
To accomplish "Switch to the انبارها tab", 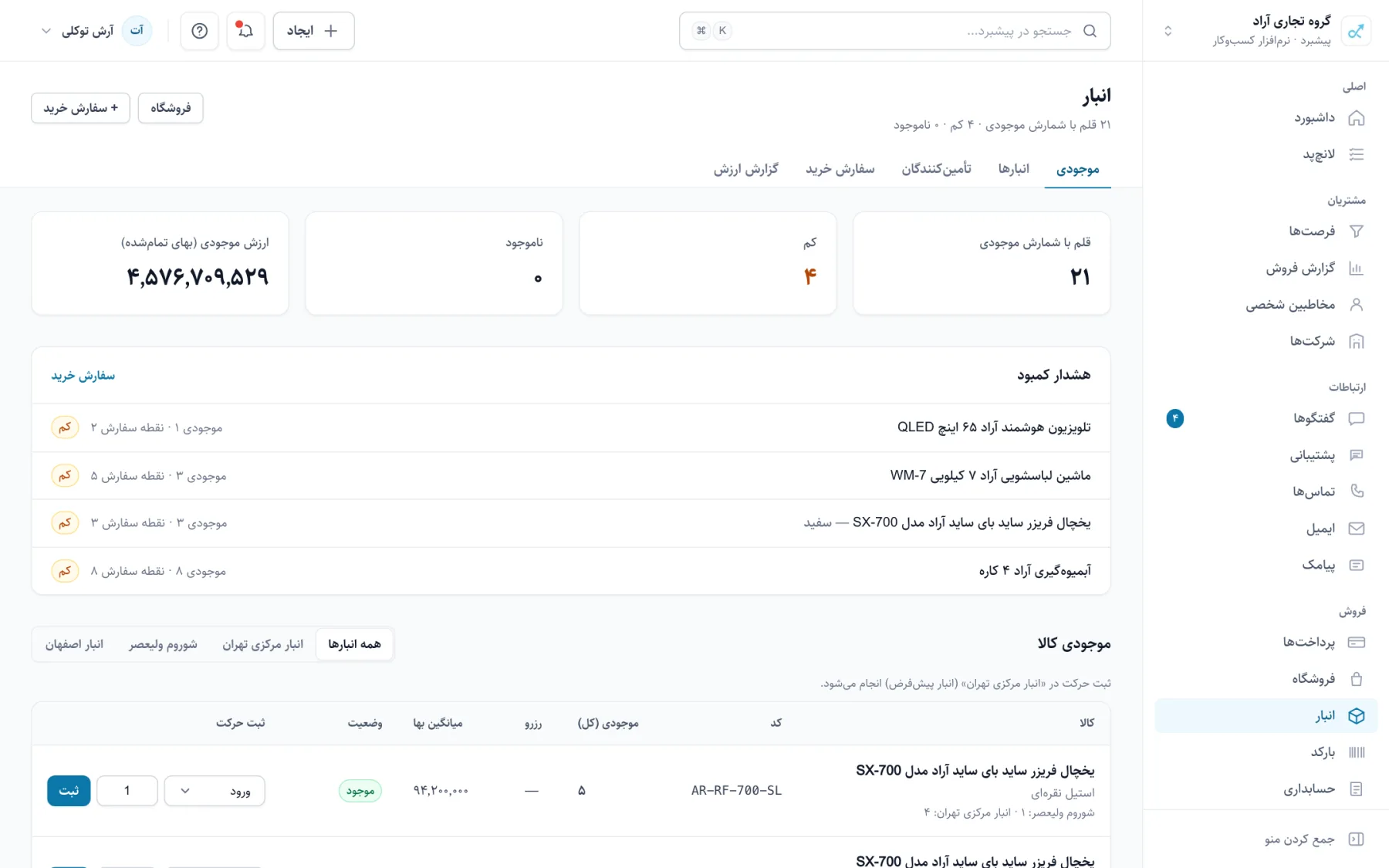I will (x=1013, y=169).
